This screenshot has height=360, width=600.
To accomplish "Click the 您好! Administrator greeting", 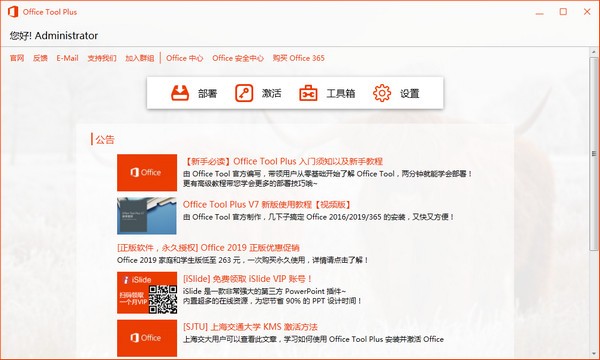I will (54, 36).
